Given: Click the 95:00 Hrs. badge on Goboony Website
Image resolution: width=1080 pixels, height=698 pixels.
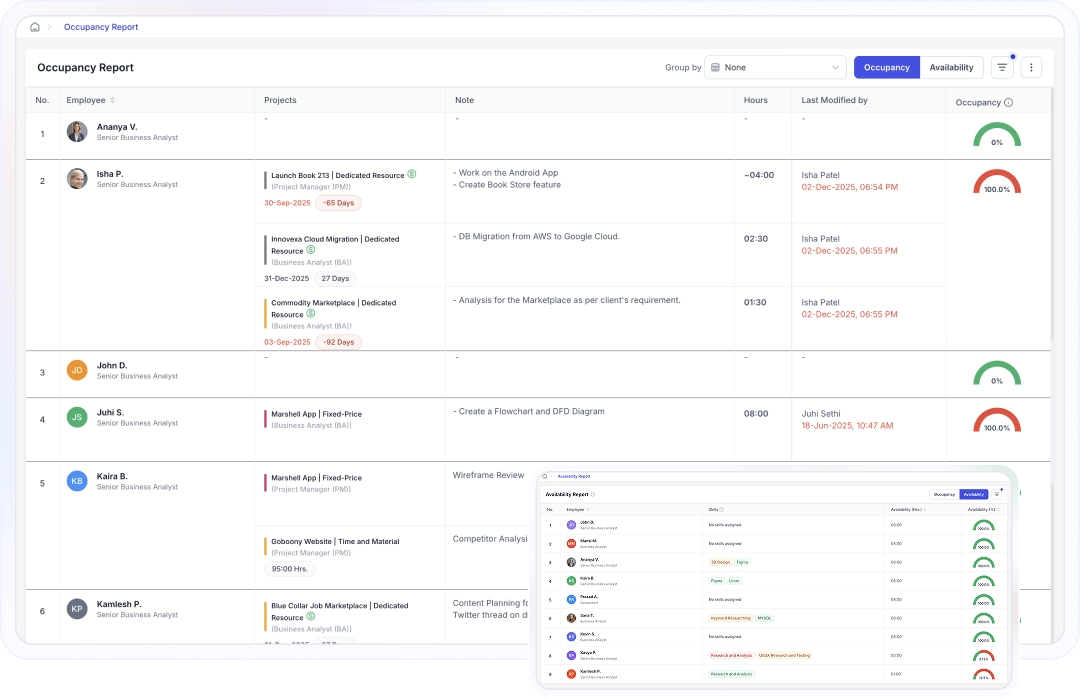Looking at the screenshot, I should (x=289, y=569).
